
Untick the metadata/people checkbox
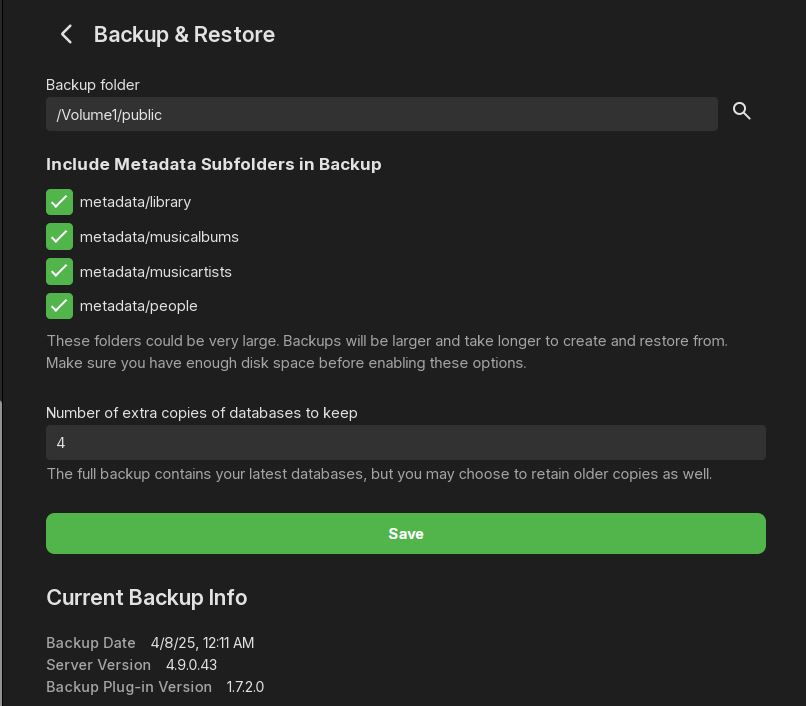pos(60,306)
